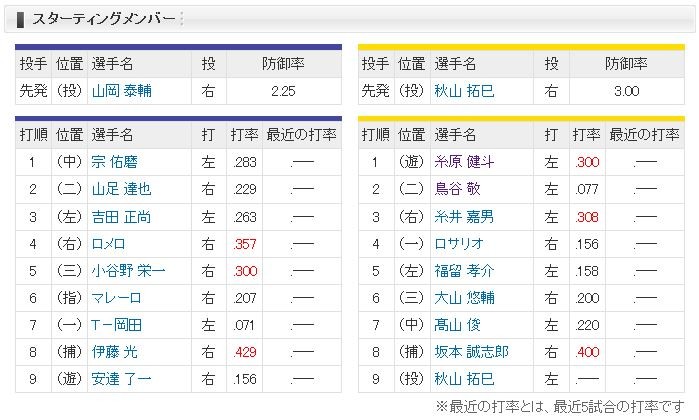Click designated hitter マレーロ
The image size is (699, 420).
pos(115,297)
